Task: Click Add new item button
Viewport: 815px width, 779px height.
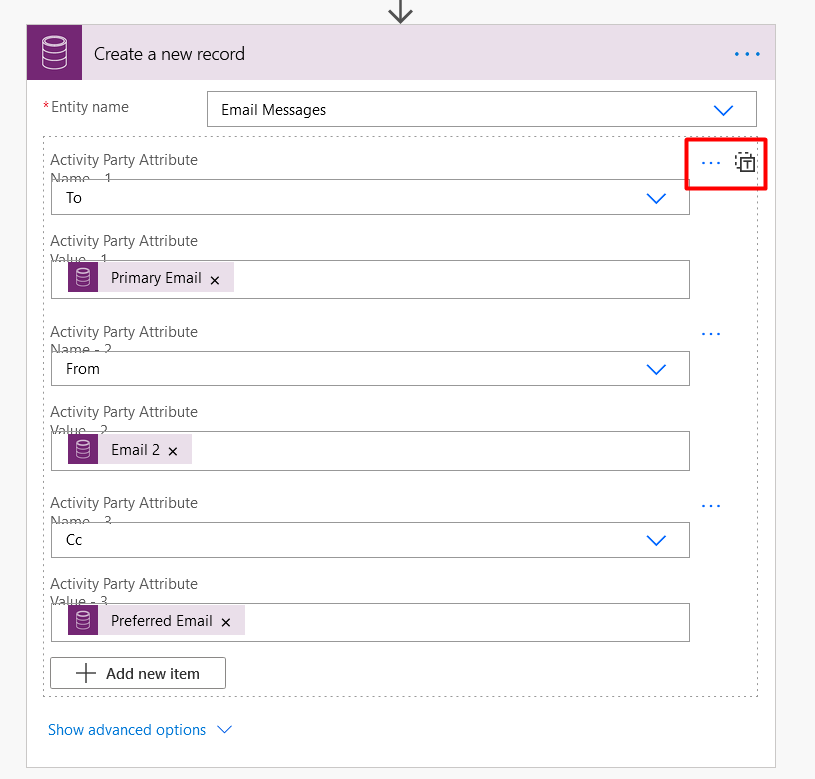Action: point(138,673)
